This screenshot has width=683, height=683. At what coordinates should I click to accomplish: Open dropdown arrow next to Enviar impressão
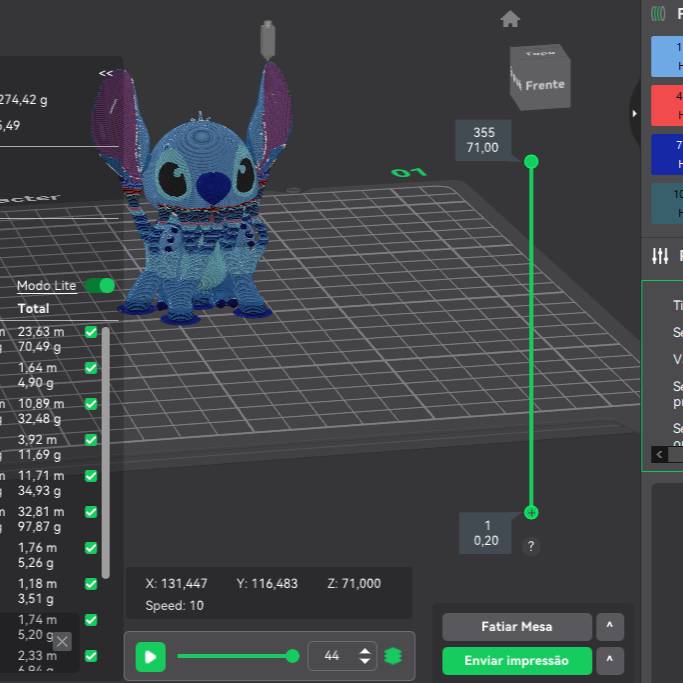pyautogui.click(x=610, y=660)
